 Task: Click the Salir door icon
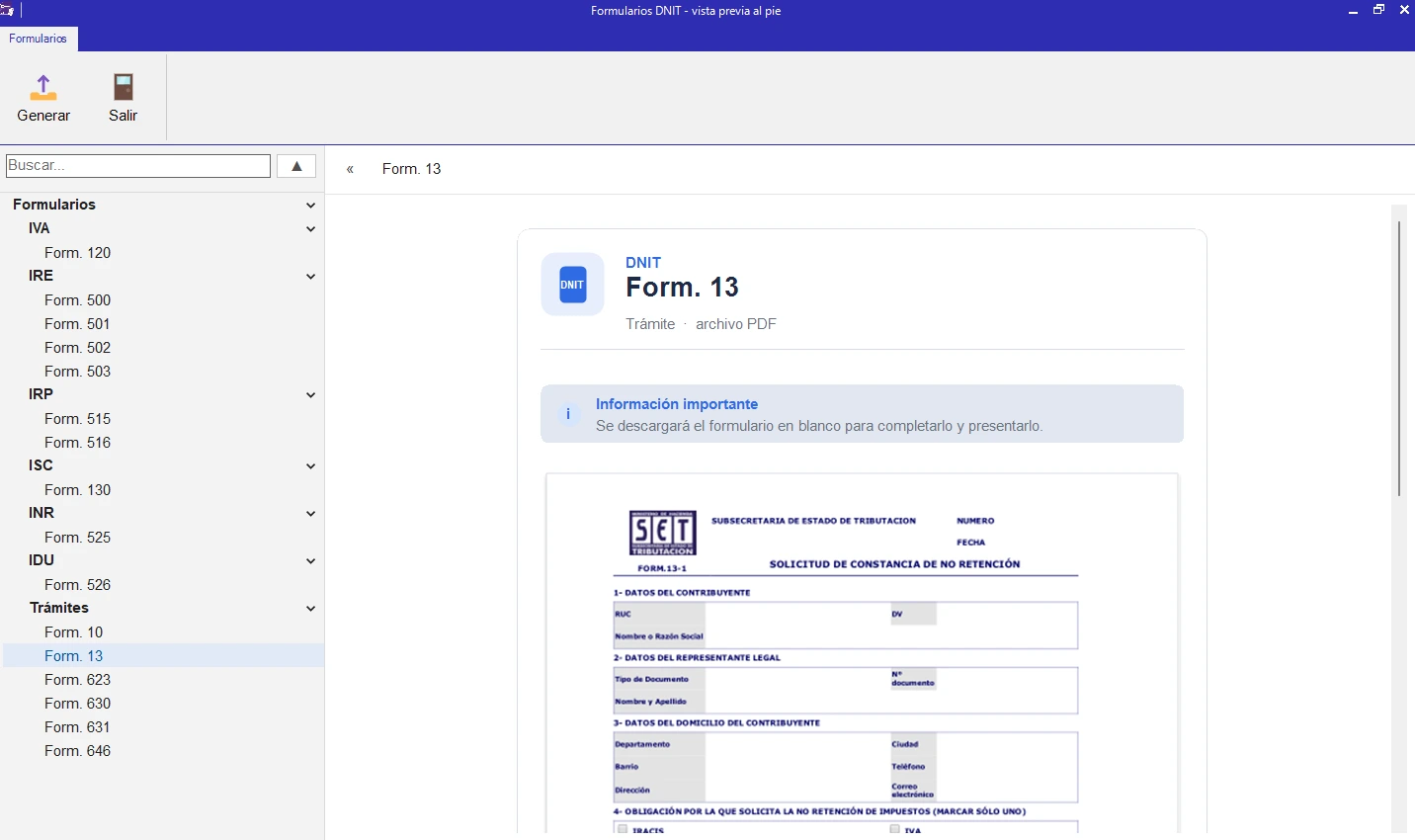click(x=124, y=87)
